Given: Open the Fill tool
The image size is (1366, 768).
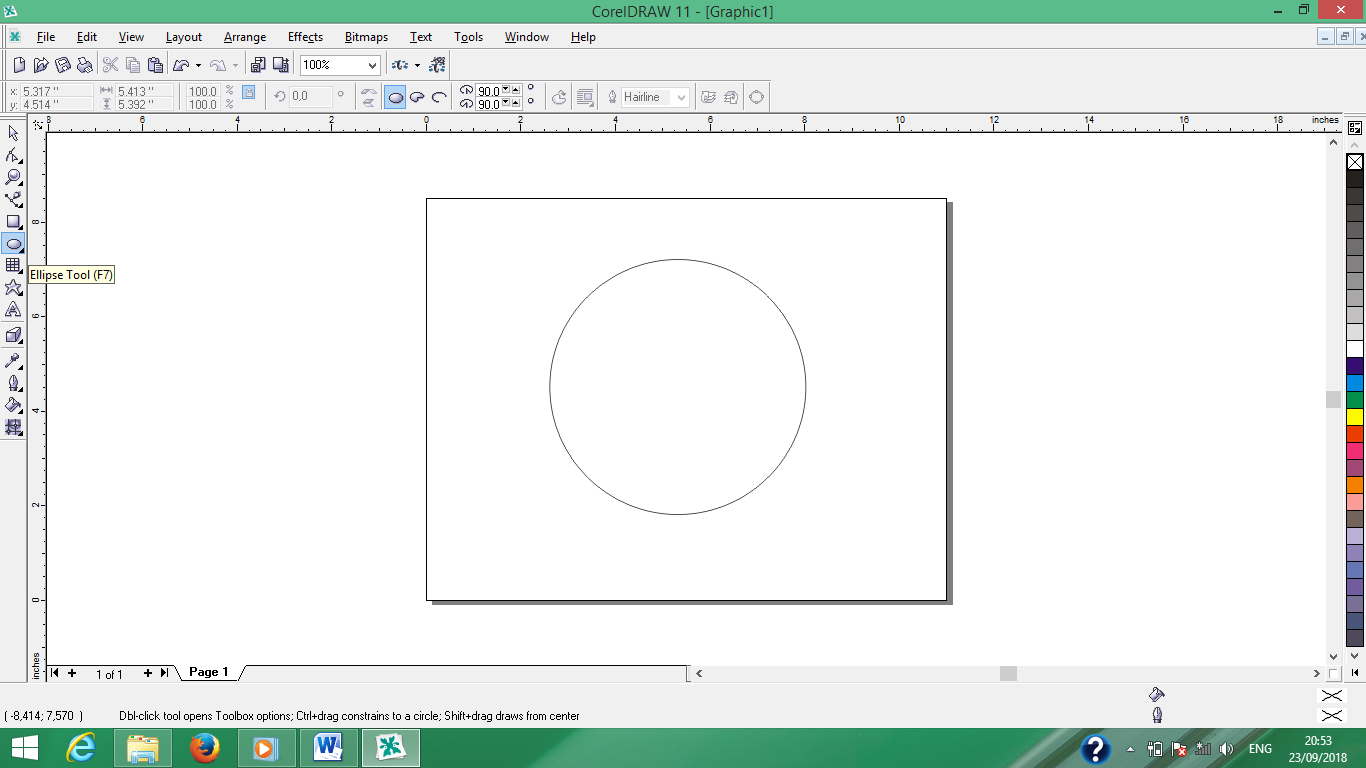Looking at the screenshot, I should (x=14, y=405).
